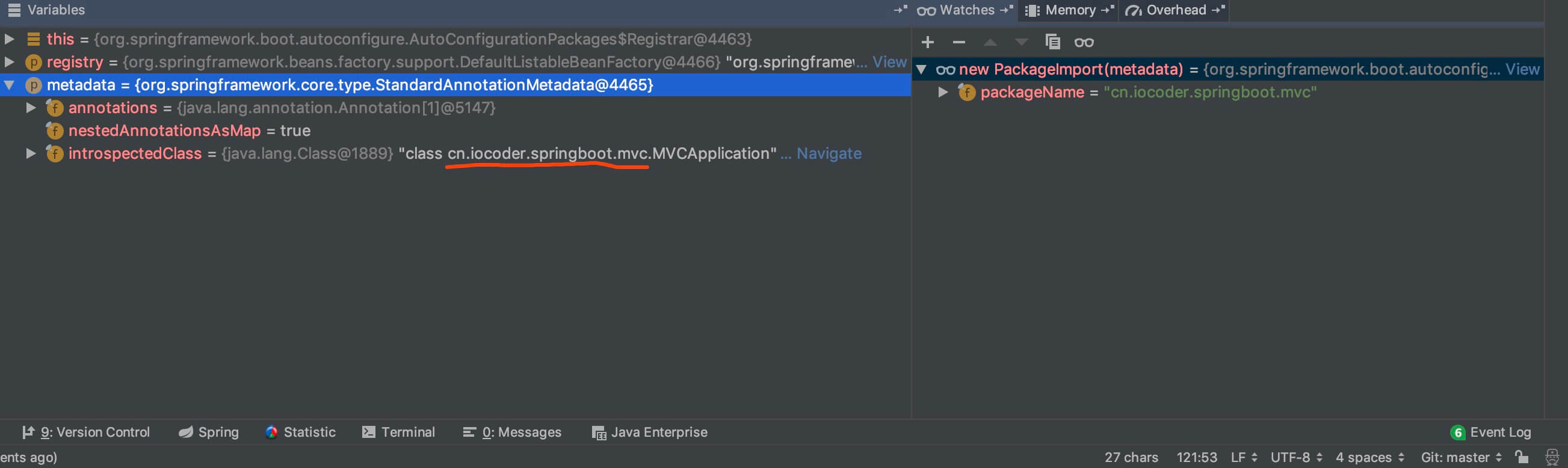
Task: Click the 121:53 caret position indicator
Action: [x=1197, y=457]
